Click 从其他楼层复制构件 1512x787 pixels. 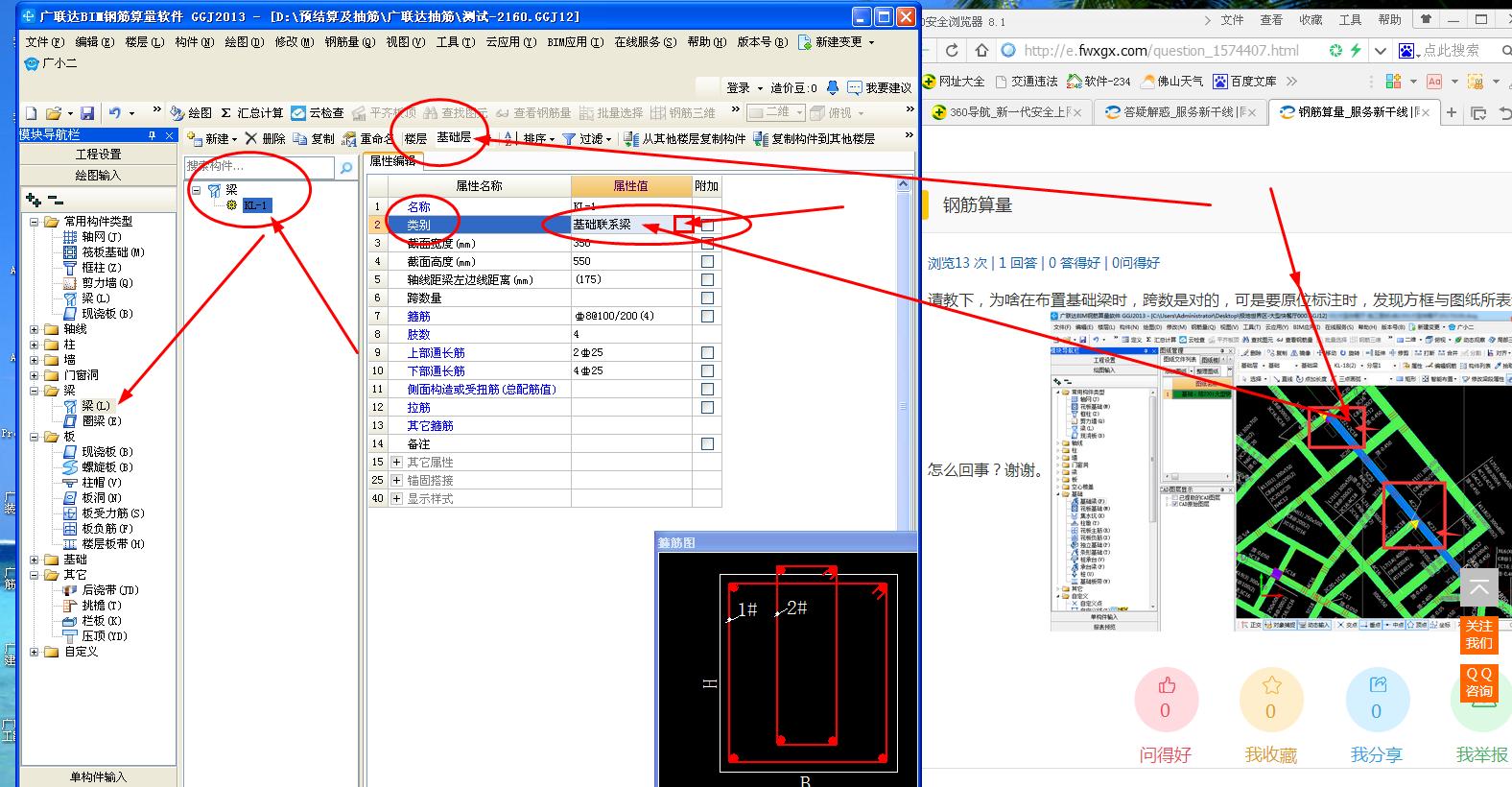[x=685, y=139]
